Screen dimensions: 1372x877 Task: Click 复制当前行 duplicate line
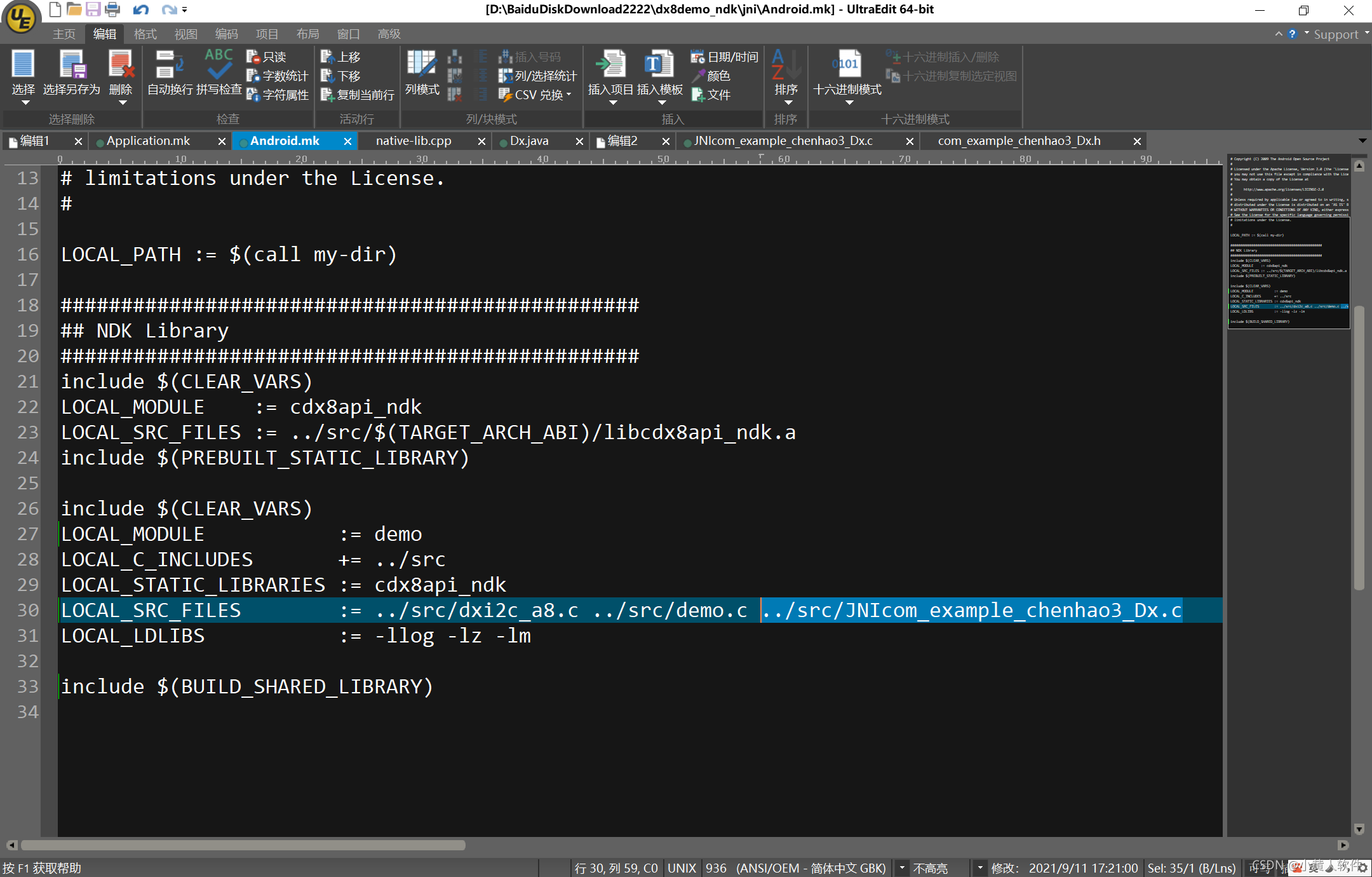pyautogui.click(x=358, y=95)
